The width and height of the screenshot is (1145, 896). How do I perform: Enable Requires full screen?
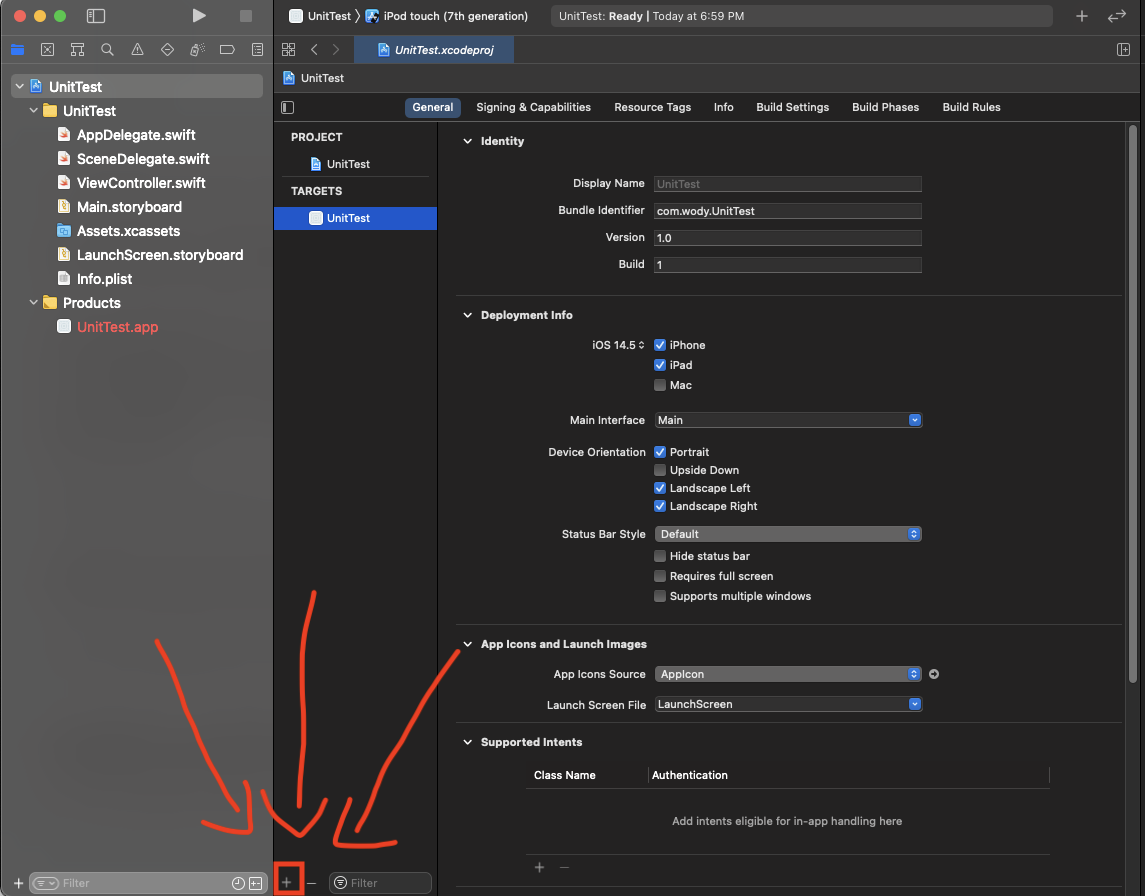pyautogui.click(x=660, y=576)
